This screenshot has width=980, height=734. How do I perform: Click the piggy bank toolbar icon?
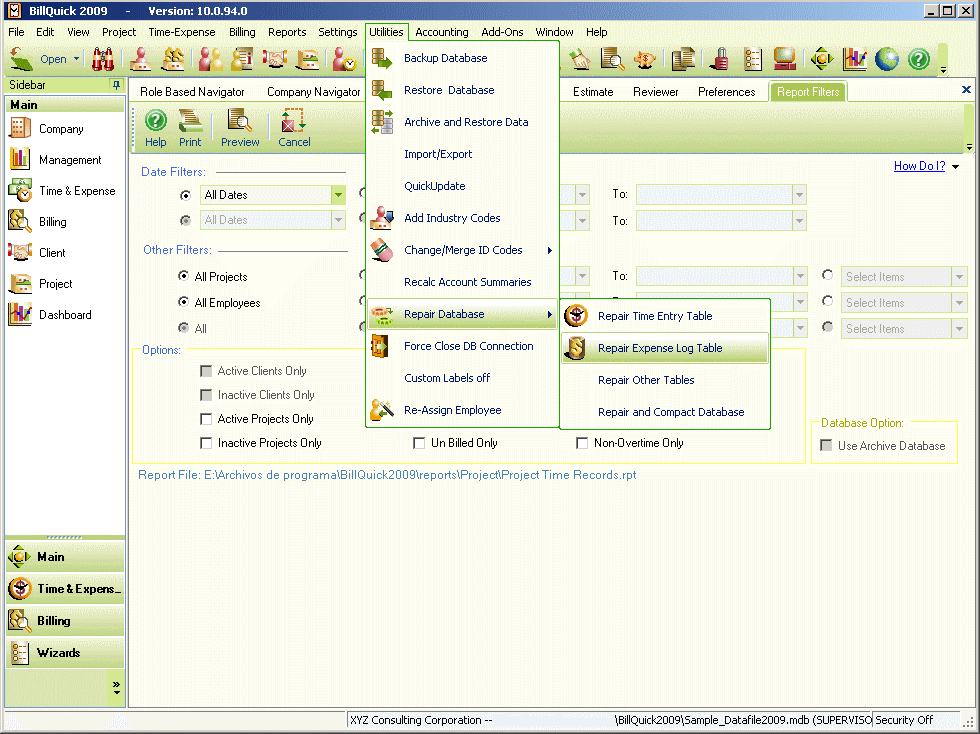click(x=645, y=59)
